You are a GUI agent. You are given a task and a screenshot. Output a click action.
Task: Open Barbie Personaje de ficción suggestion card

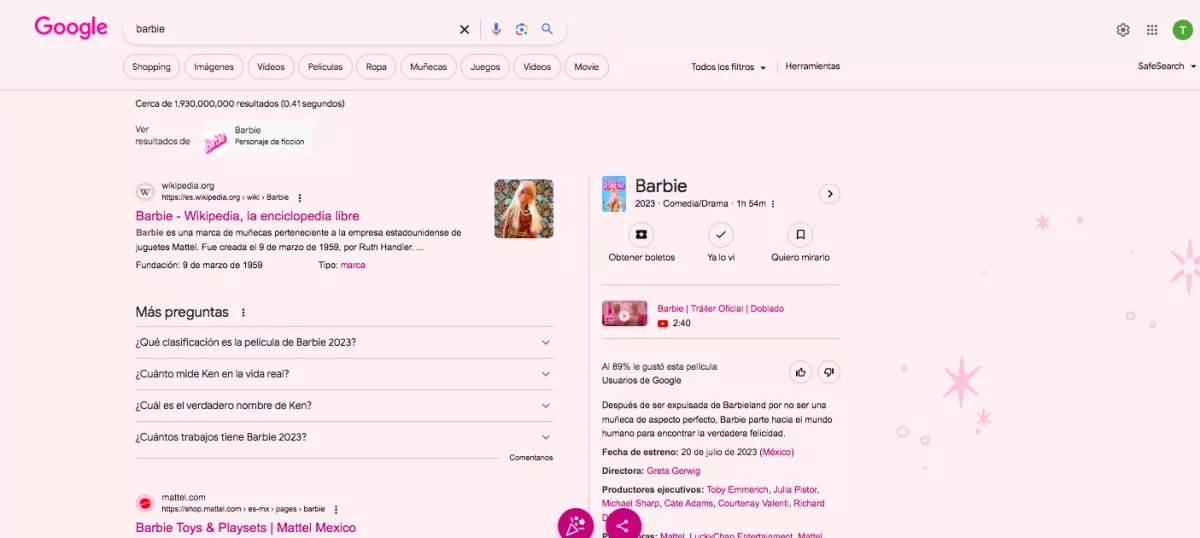coord(257,136)
